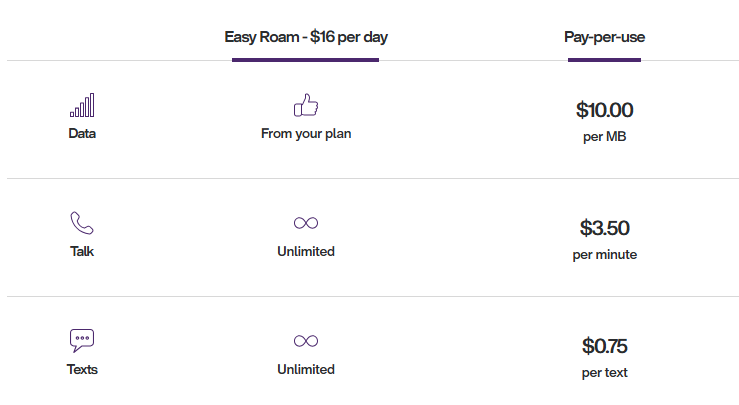The height and width of the screenshot is (405, 739).
Task: Click the phone handset Talk icon
Action: tap(82, 222)
